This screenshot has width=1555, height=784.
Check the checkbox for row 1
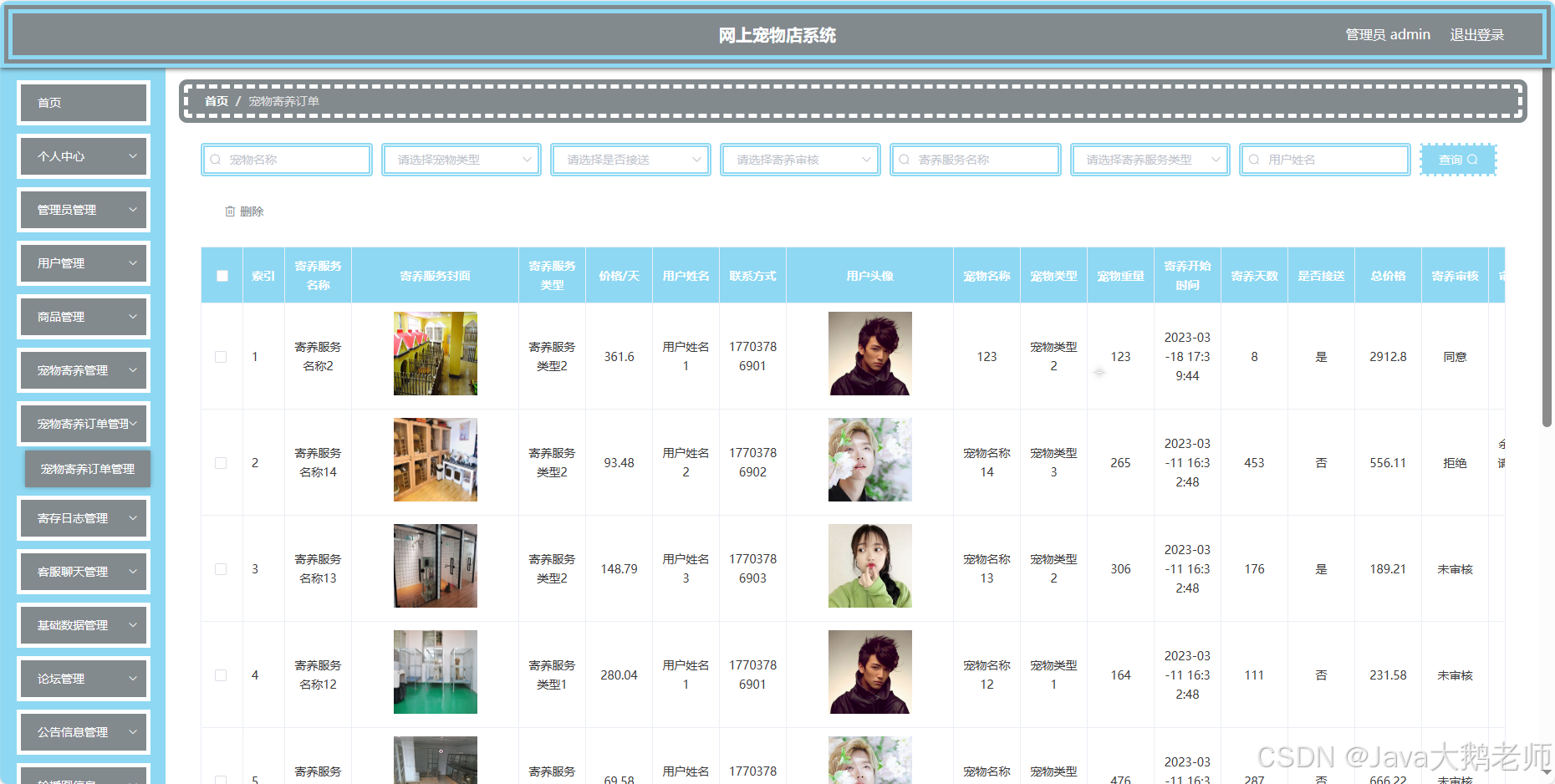[221, 357]
